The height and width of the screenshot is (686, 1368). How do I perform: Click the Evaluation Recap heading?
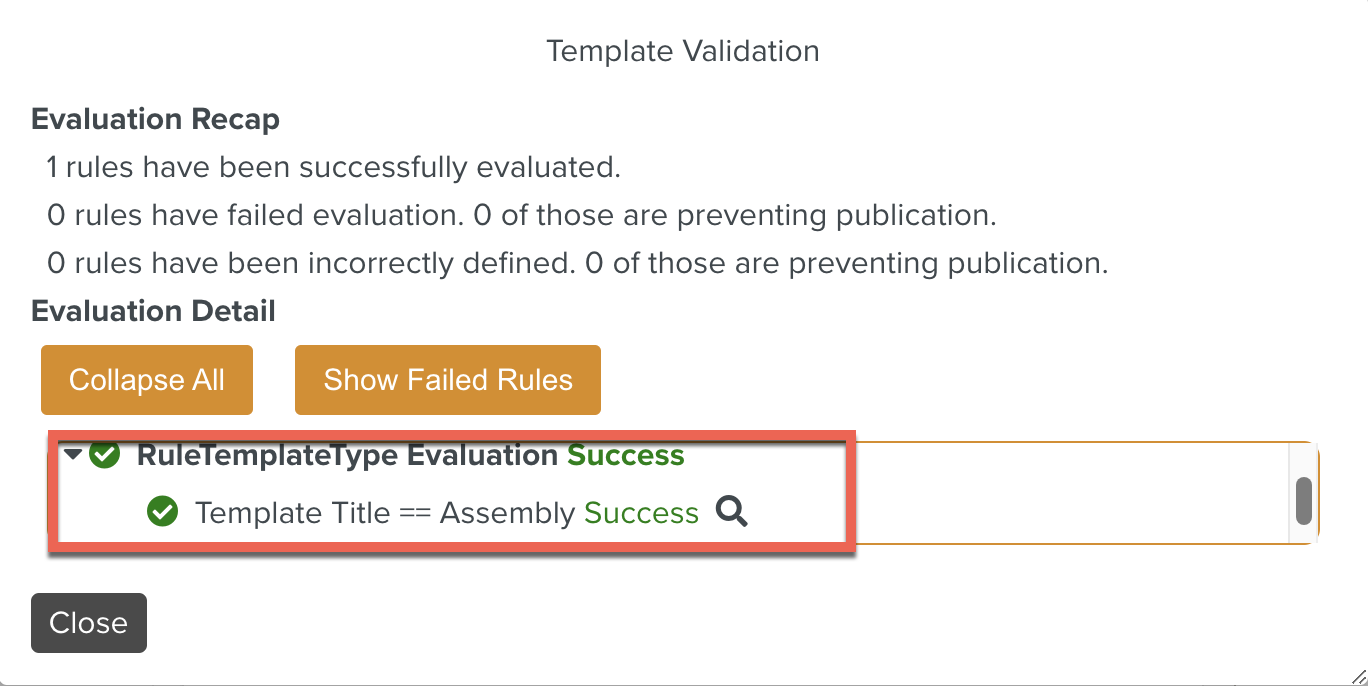coord(155,120)
